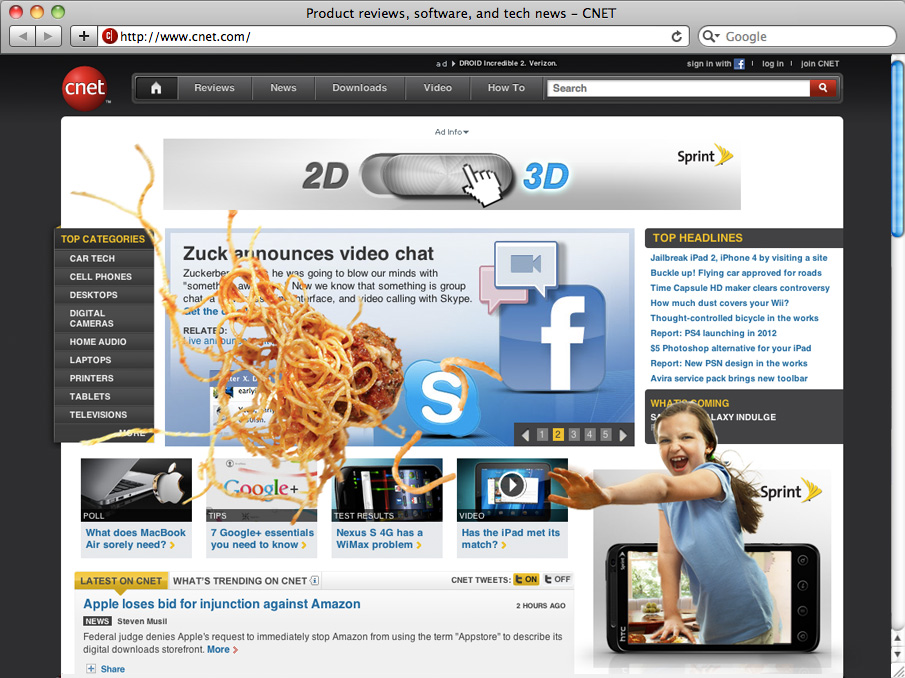Open the MacBook Air poll thumbnail
This screenshot has height=678, width=905.
(x=136, y=490)
